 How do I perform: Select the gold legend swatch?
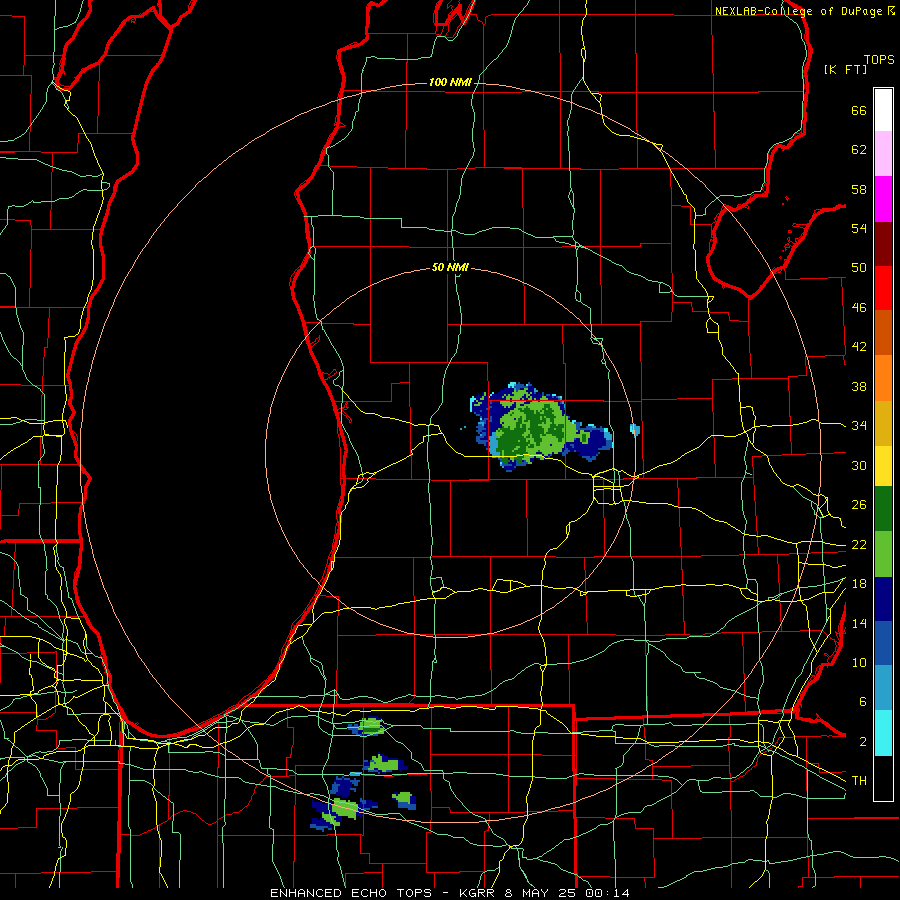point(883,423)
